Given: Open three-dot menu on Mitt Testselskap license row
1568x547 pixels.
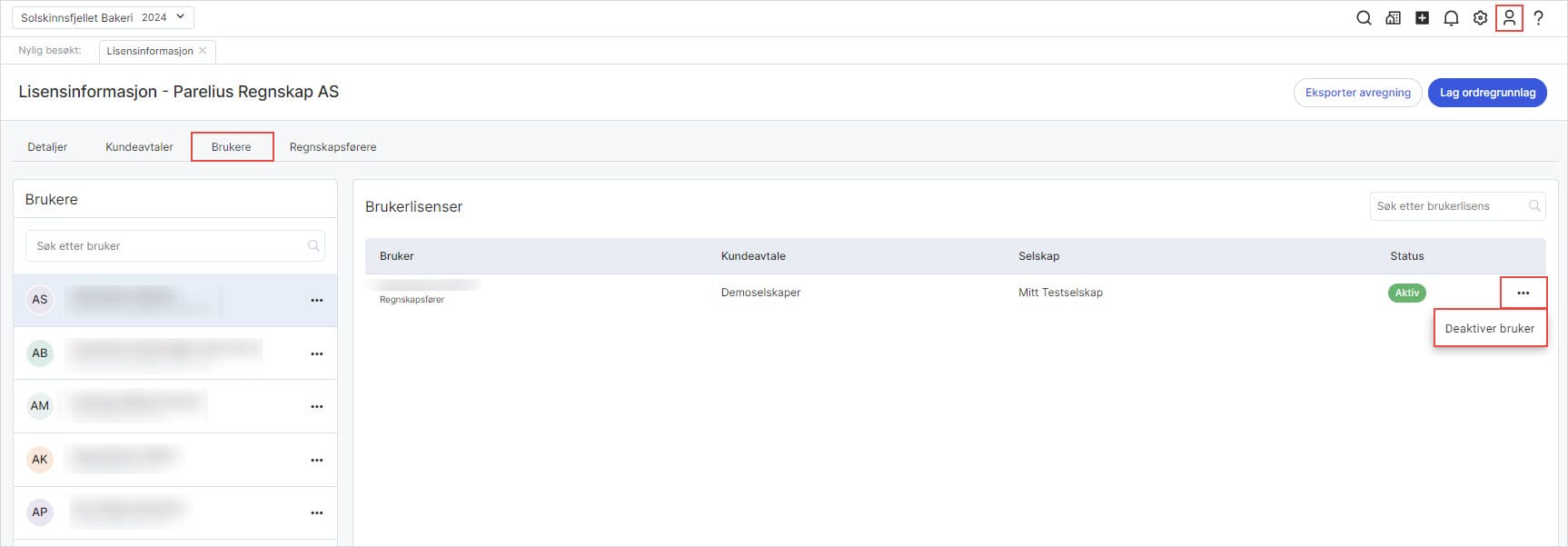Looking at the screenshot, I should coord(1523,293).
